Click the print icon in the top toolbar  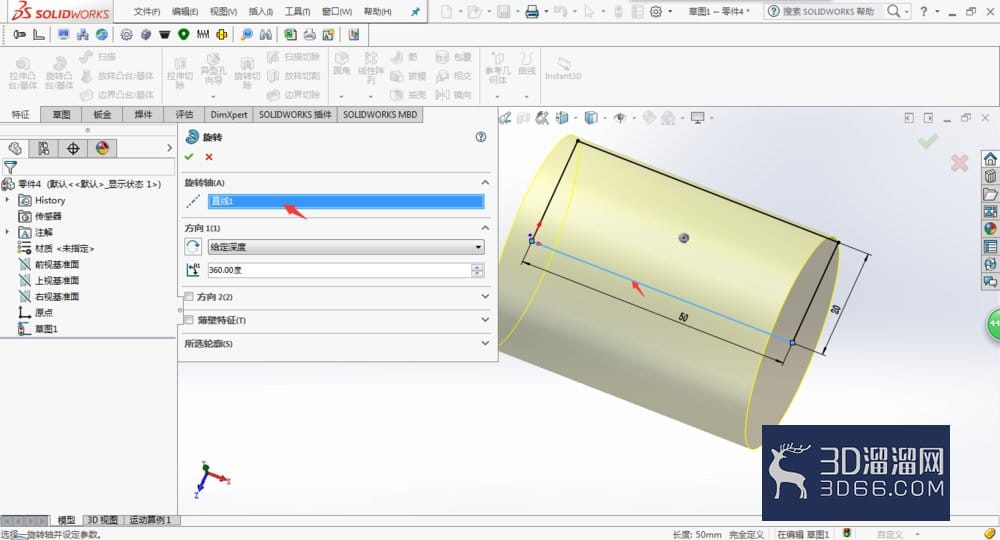click(532, 11)
